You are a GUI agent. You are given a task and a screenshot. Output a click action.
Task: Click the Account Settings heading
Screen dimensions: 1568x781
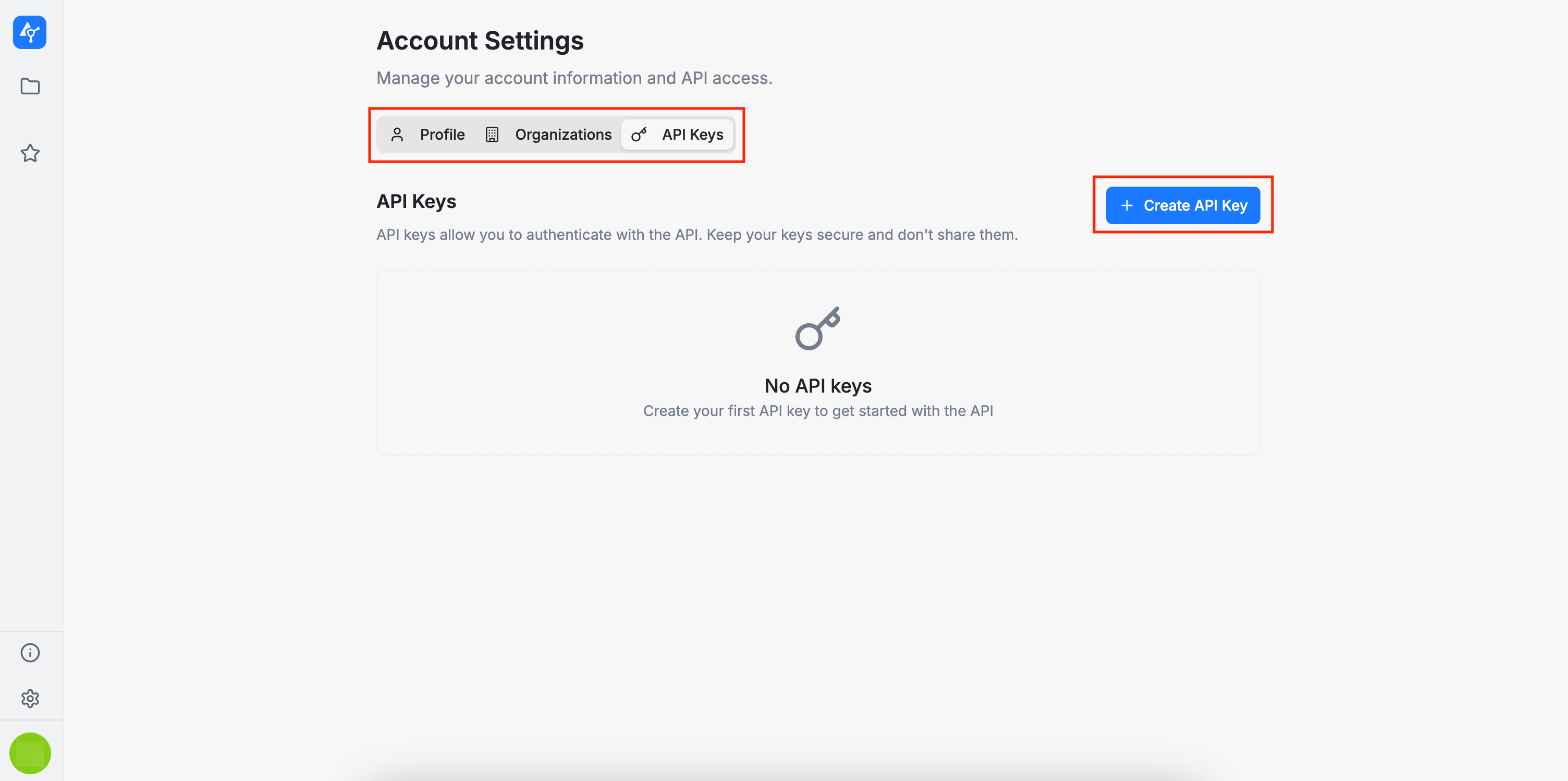coord(480,41)
